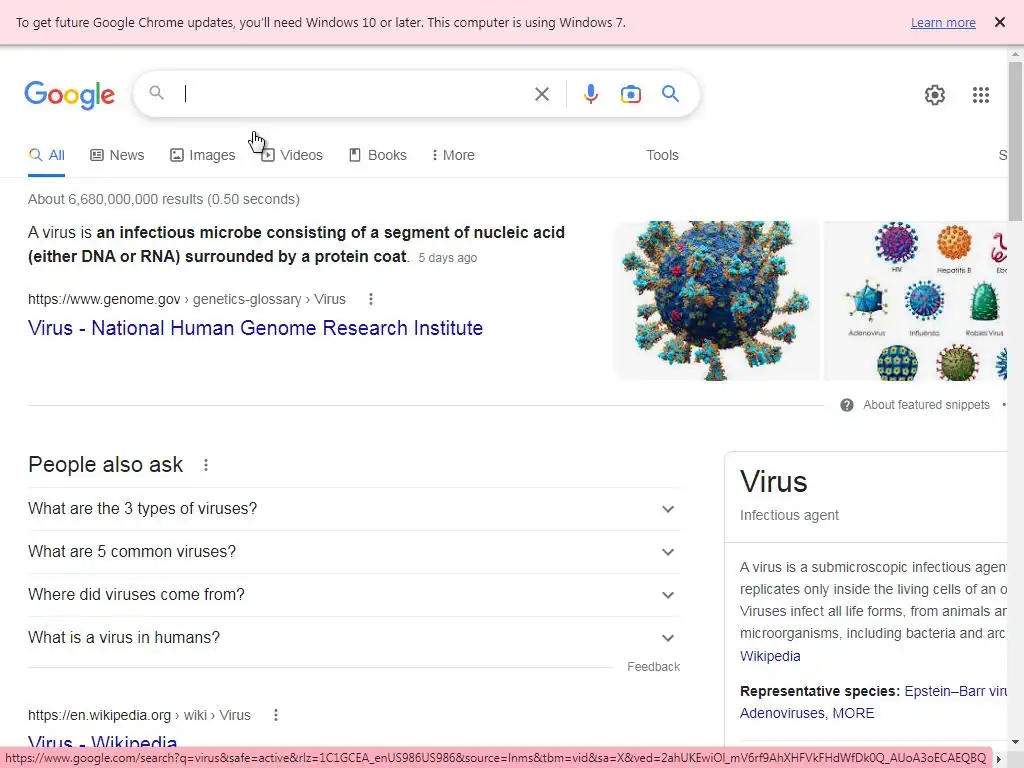Open Epstein–Barr virus species link
The height and width of the screenshot is (768, 1024).
[x=955, y=691]
